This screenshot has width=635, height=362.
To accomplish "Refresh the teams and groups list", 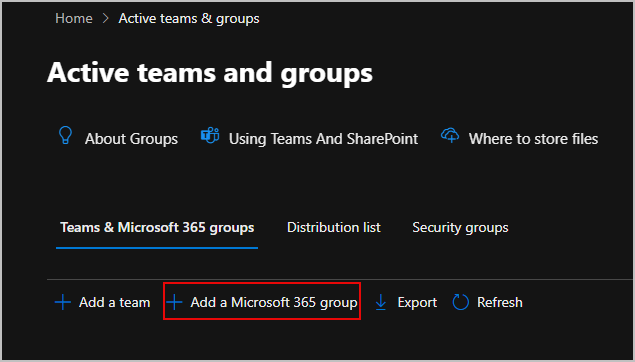I will point(488,302).
